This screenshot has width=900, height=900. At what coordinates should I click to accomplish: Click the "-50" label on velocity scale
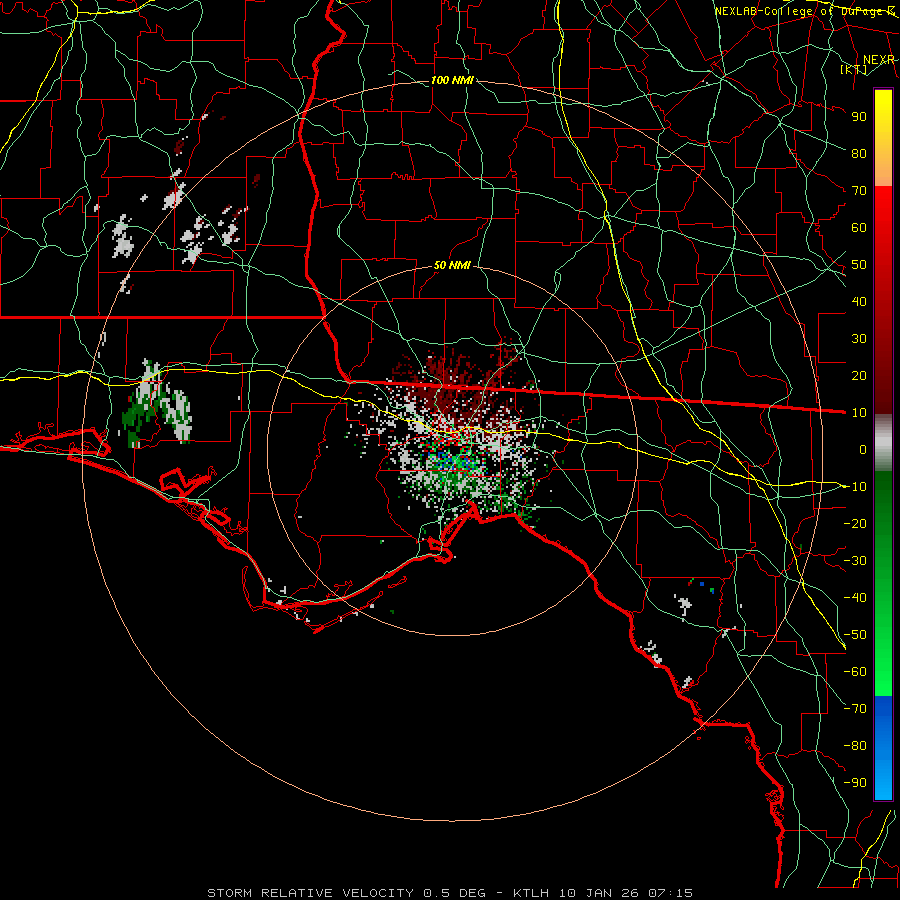tap(855, 634)
